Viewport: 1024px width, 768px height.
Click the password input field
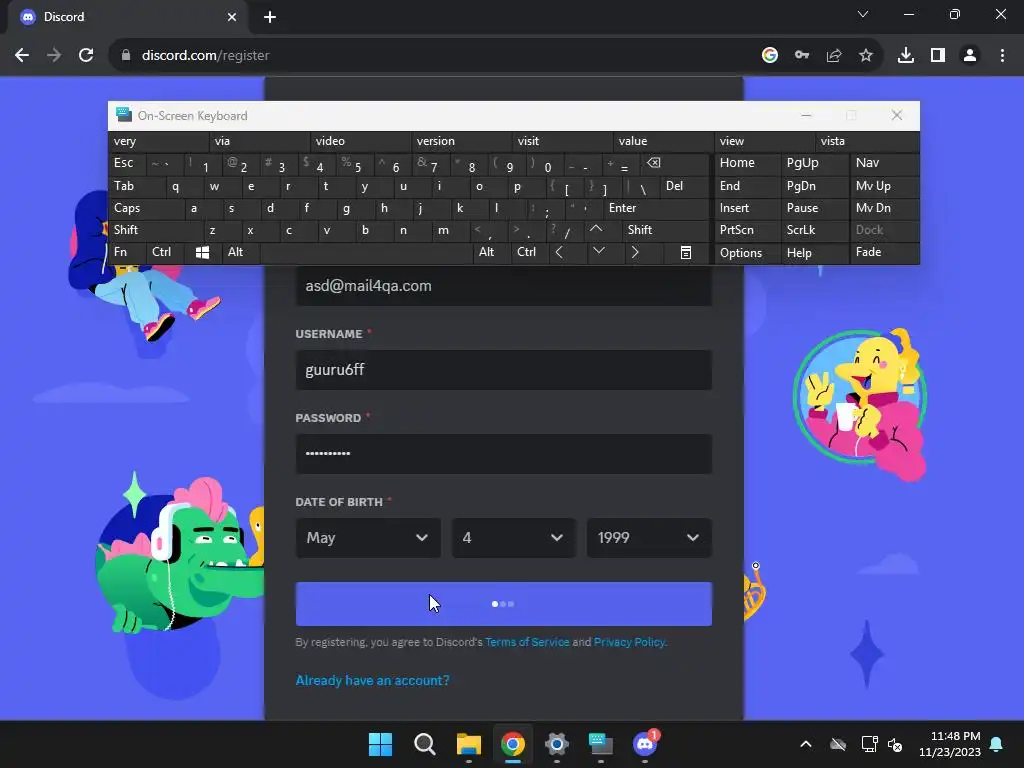click(504, 454)
